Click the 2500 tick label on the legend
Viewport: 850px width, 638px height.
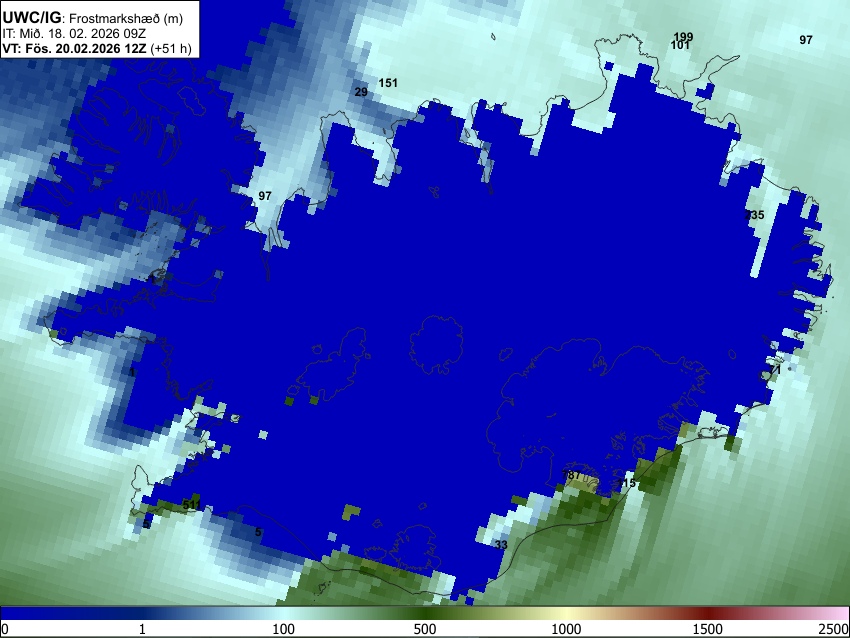(x=834, y=629)
